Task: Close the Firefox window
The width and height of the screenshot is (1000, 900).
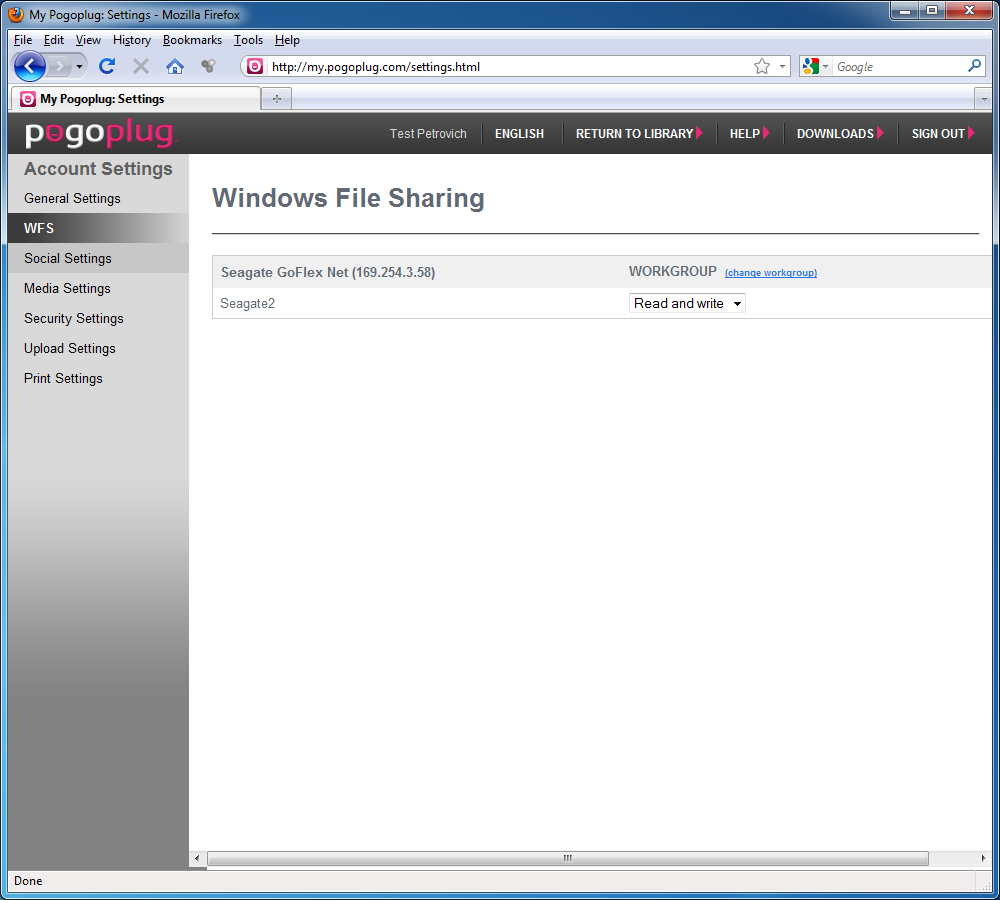Action: click(x=969, y=11)
